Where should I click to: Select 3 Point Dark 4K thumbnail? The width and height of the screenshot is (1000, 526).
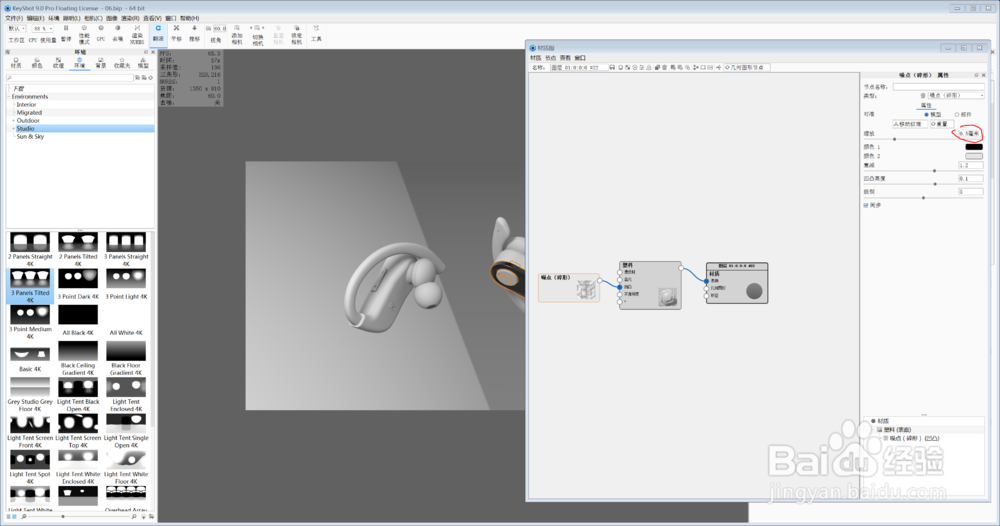(78, 284)
